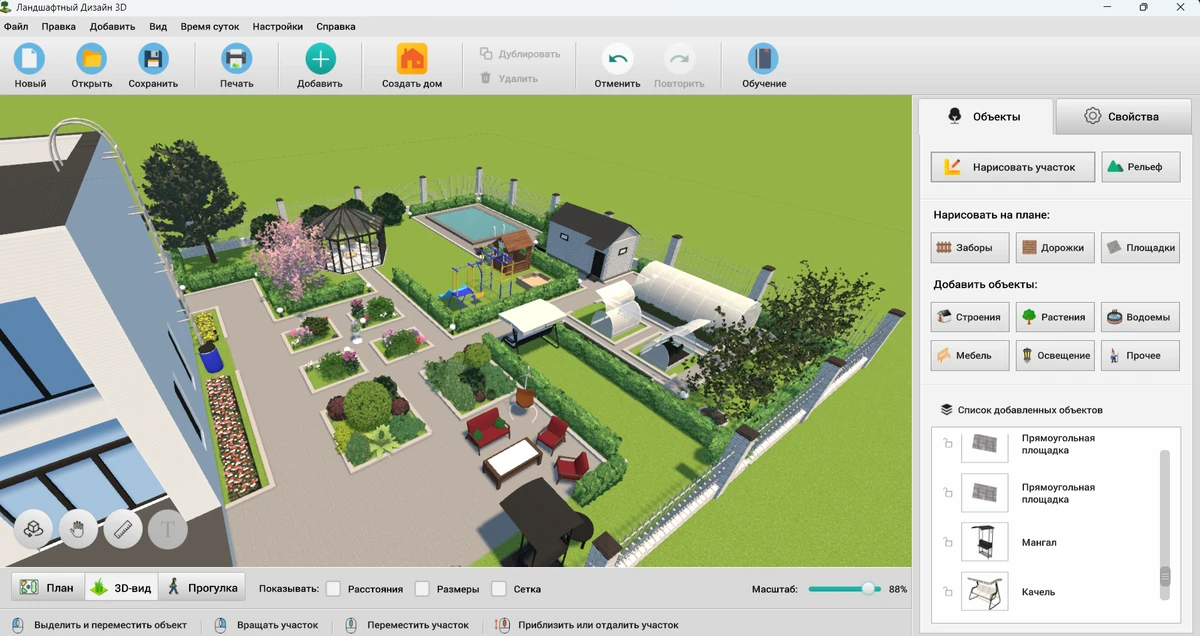Image resolution: width=1200 pixels, height=636 pixels.
Task: Click the Нарисовать участок button
Action: (1011, 167)
